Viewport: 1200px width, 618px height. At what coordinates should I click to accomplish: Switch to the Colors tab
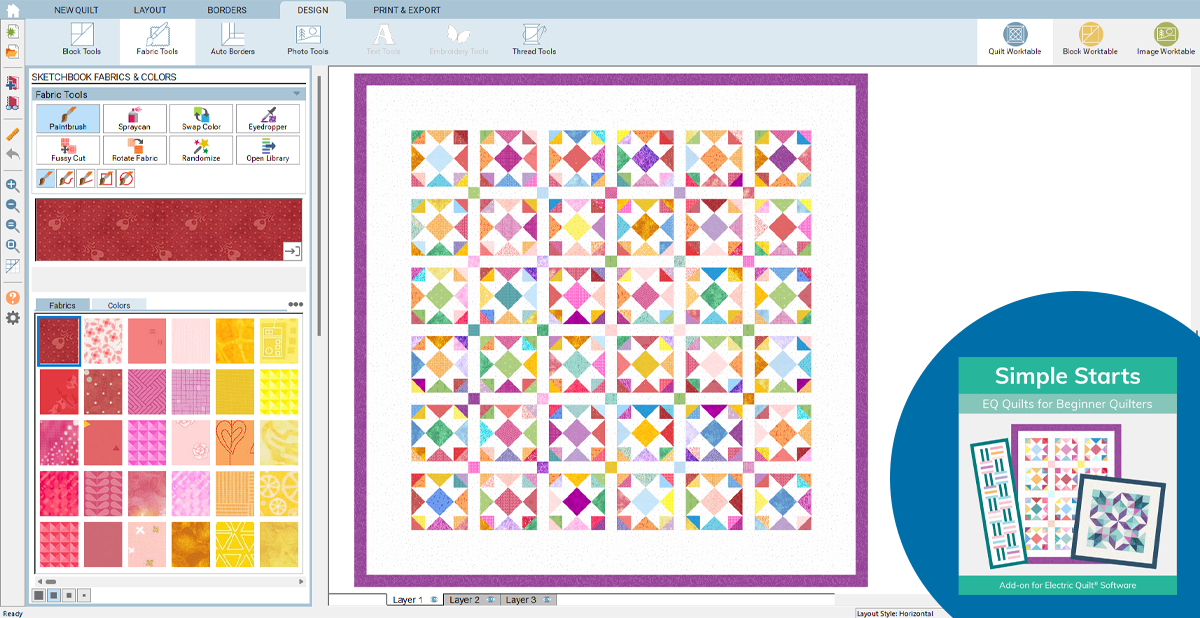[x=118, y=305]
